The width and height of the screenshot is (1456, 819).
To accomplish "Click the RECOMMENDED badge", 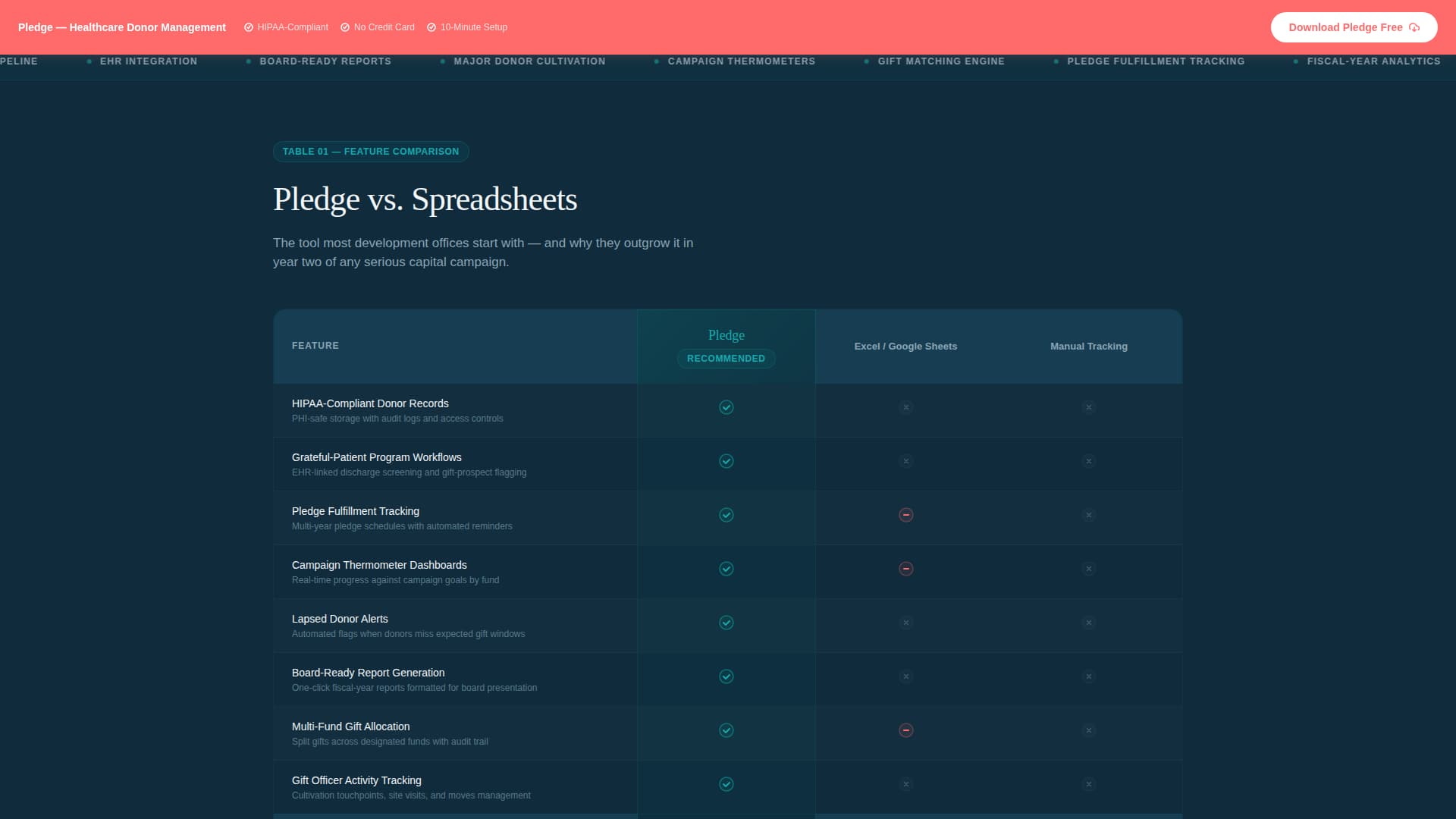I will 726,359.
